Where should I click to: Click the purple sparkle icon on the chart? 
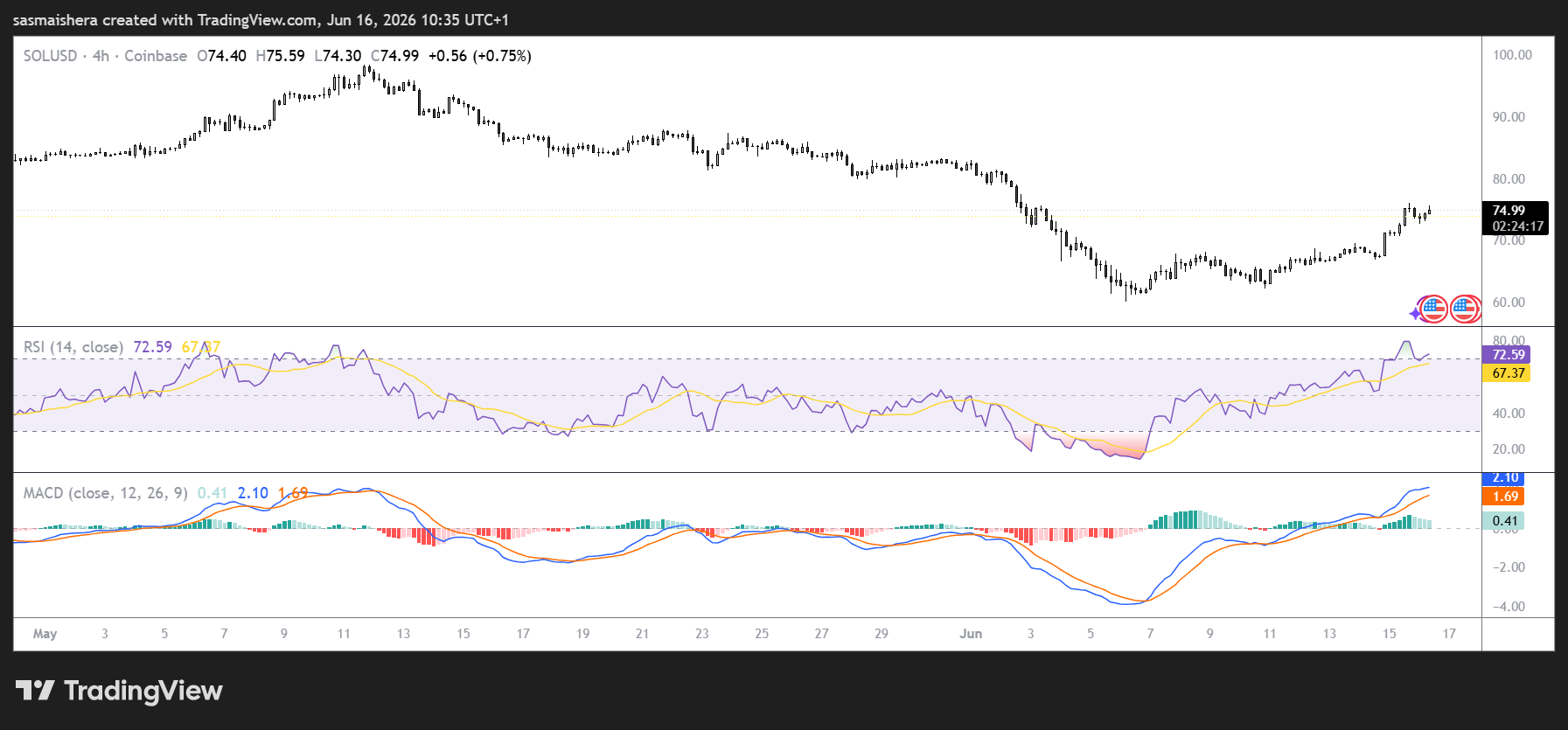coord(1416,313)
